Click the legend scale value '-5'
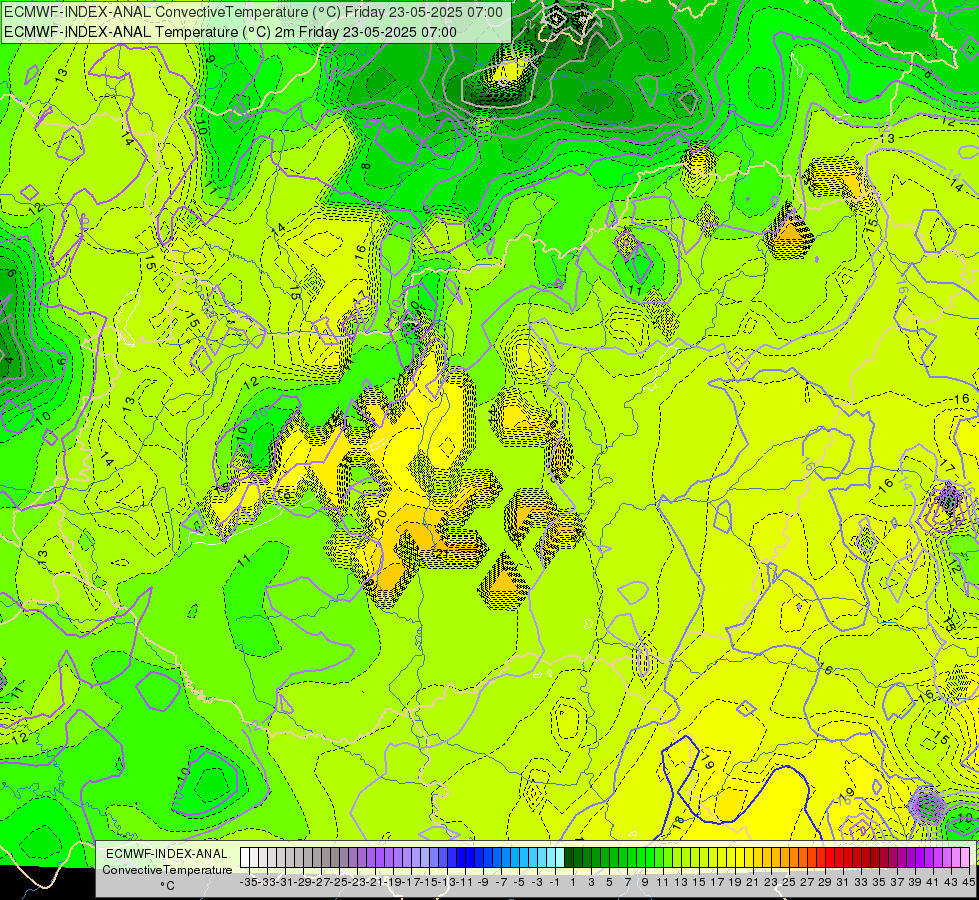979x900 pixels. click(x=519, y=882)
